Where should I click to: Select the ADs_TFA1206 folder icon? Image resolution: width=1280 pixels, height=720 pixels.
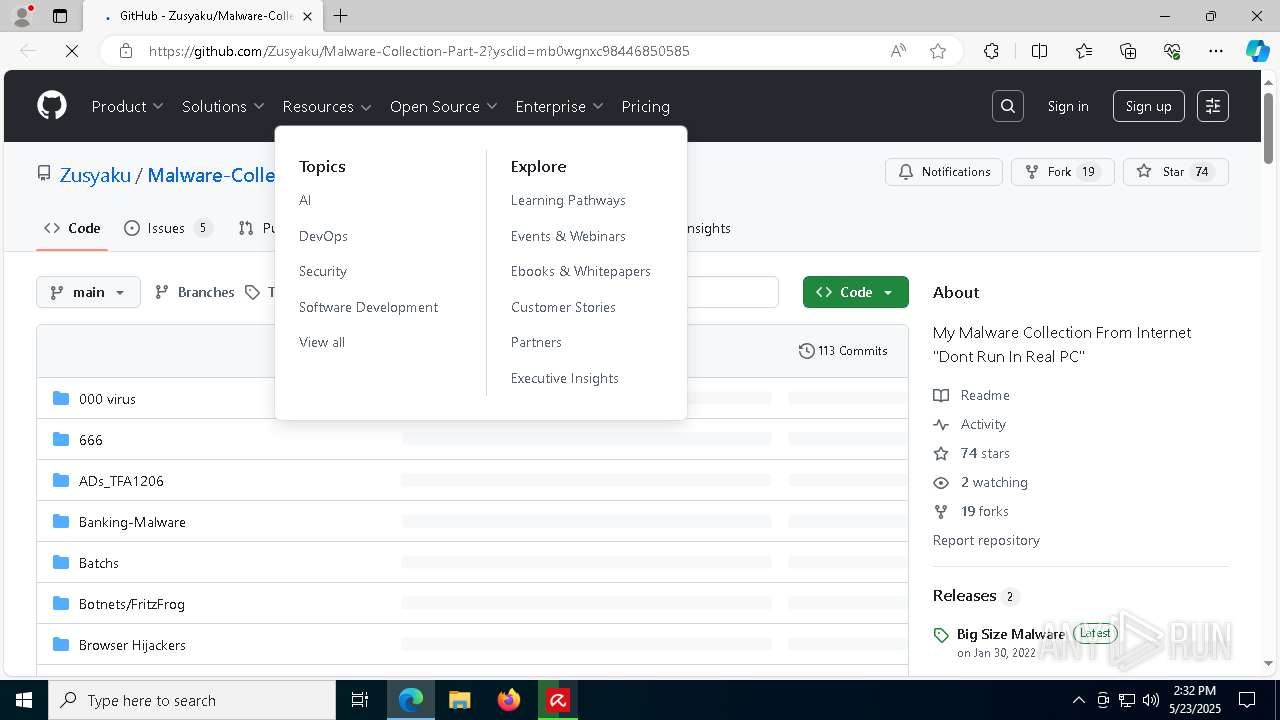(61, 480)
